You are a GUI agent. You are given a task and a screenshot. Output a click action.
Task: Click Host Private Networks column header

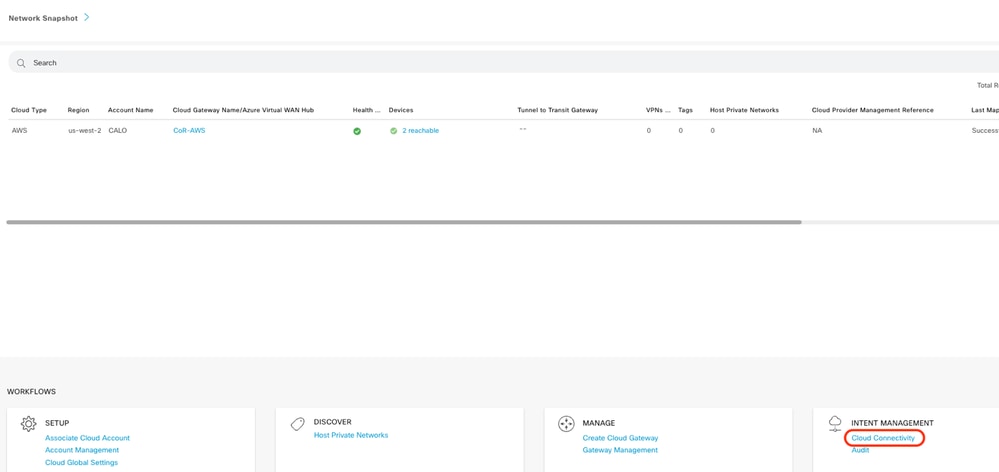click(744, 110)
